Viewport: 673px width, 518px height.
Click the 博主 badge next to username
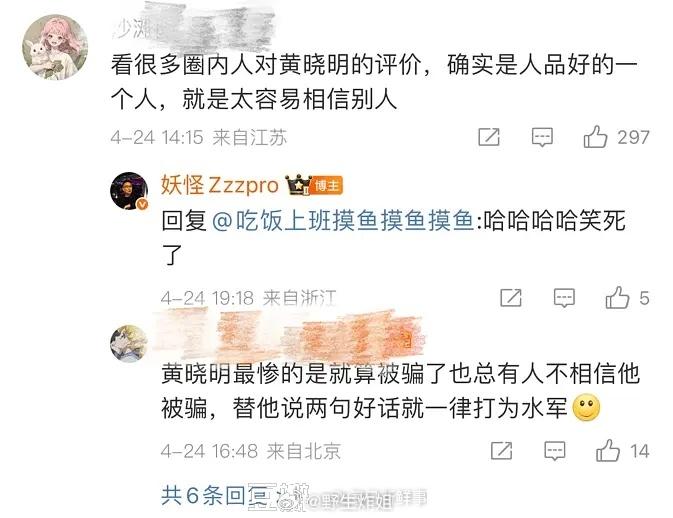[327, 186]
